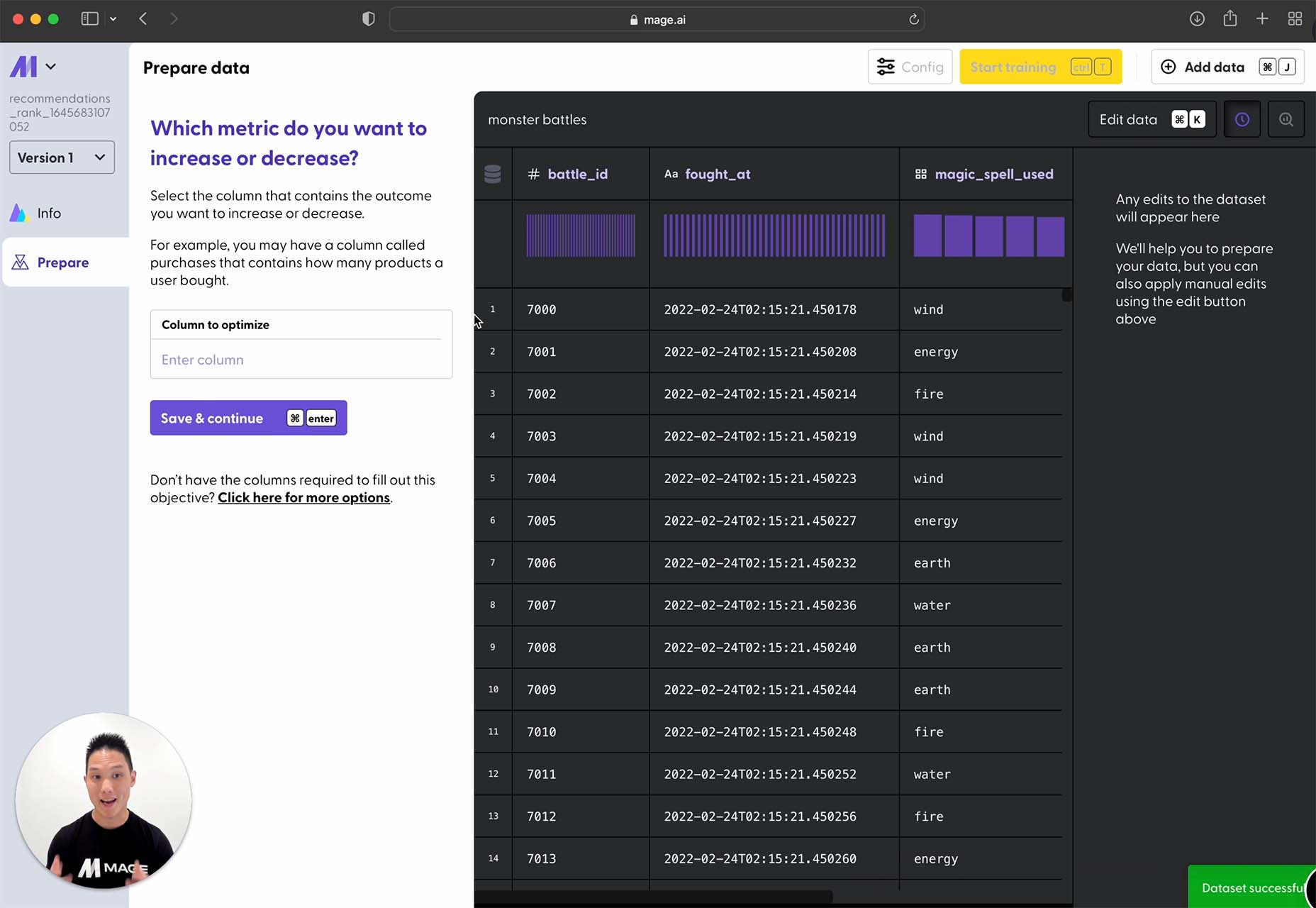Click the Safari share icon
1316x908 pixels.
point(1230,18)
